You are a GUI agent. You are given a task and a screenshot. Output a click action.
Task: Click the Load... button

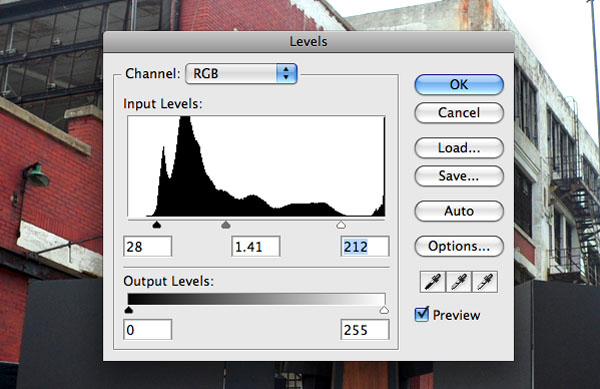tap(459, 148)
